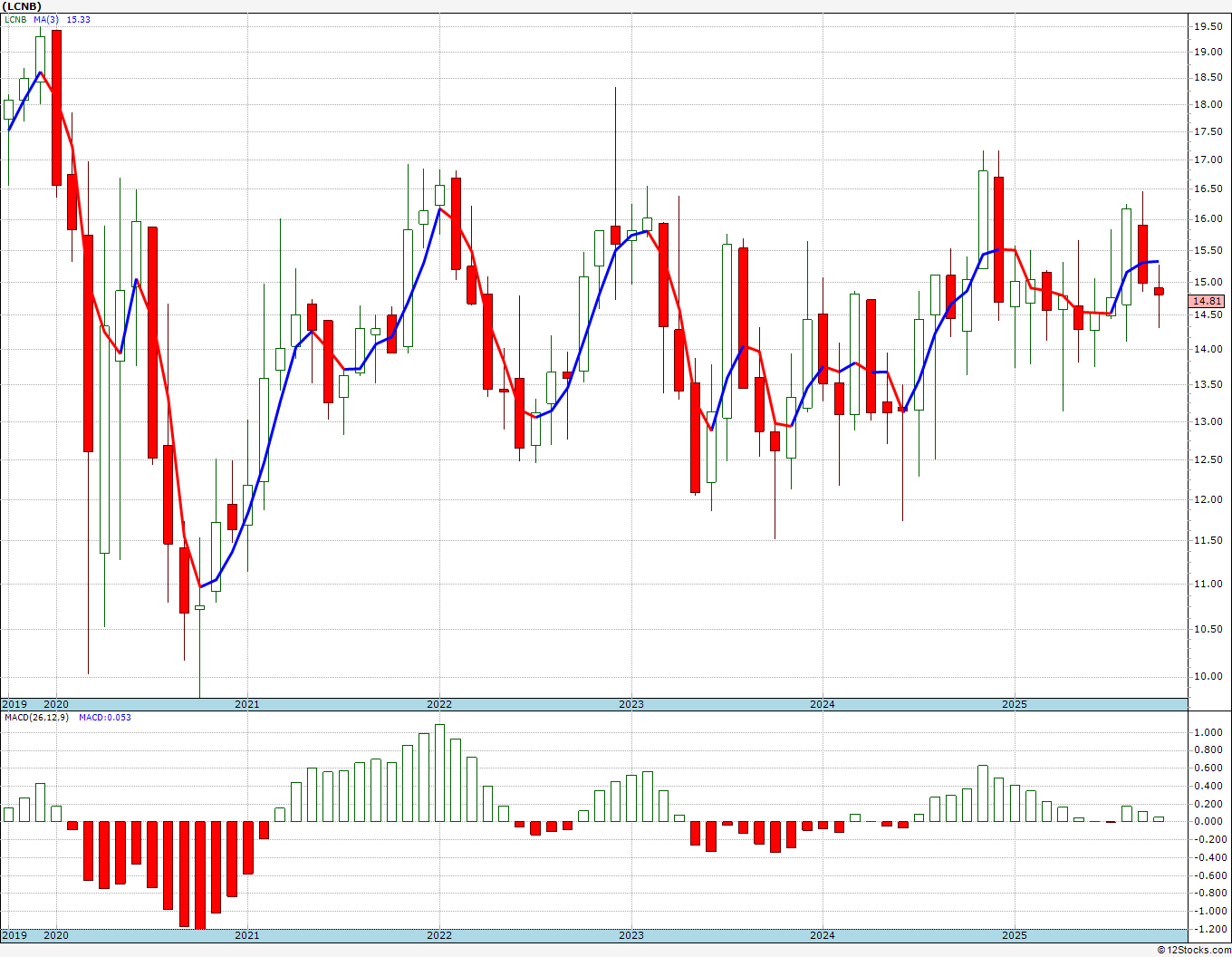
Task: Select the 14.00 price axis label
Action: point(1208,349)
